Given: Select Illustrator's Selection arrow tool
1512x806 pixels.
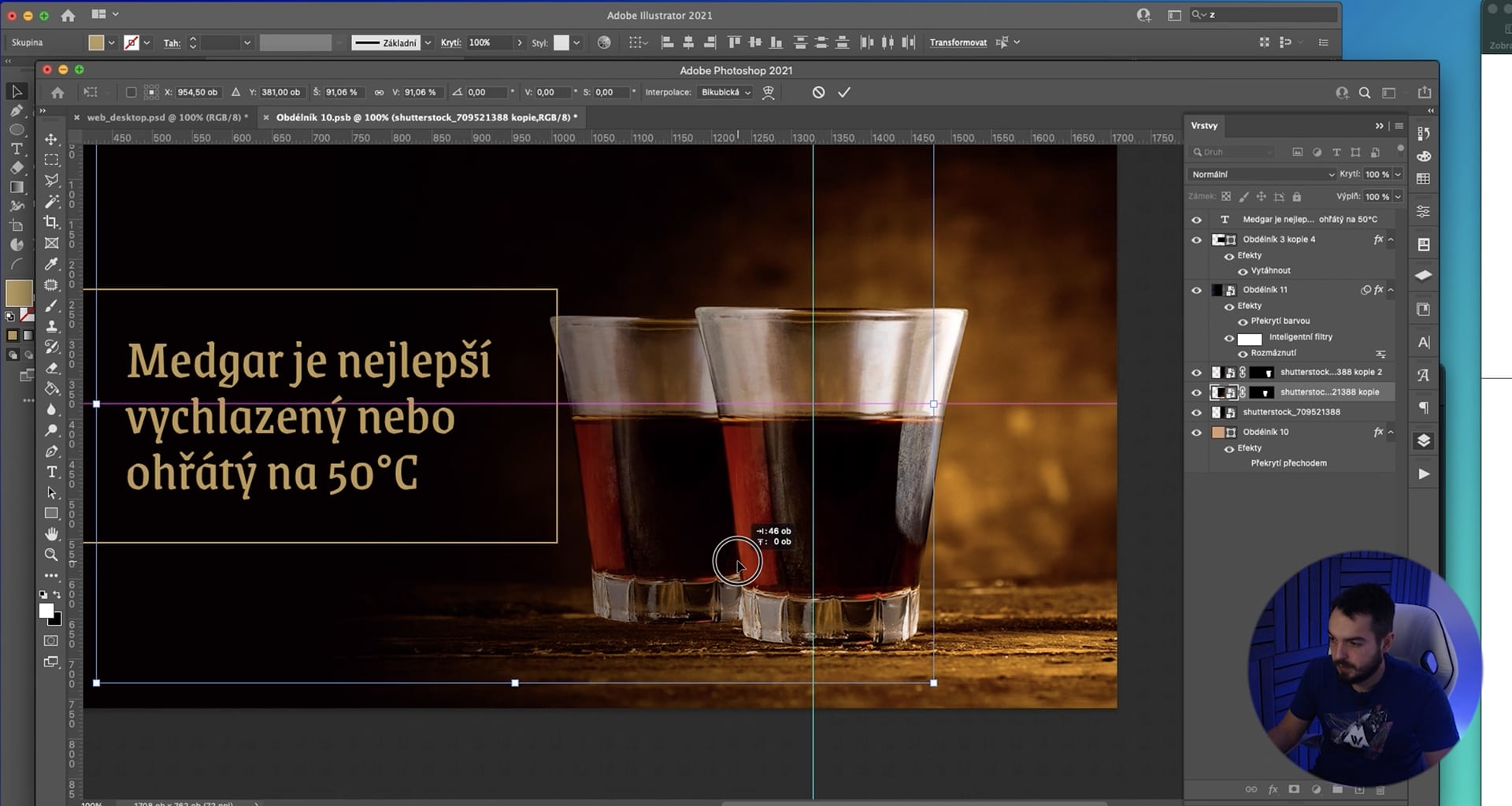Looking at the screenshot, I should point(17,92).
